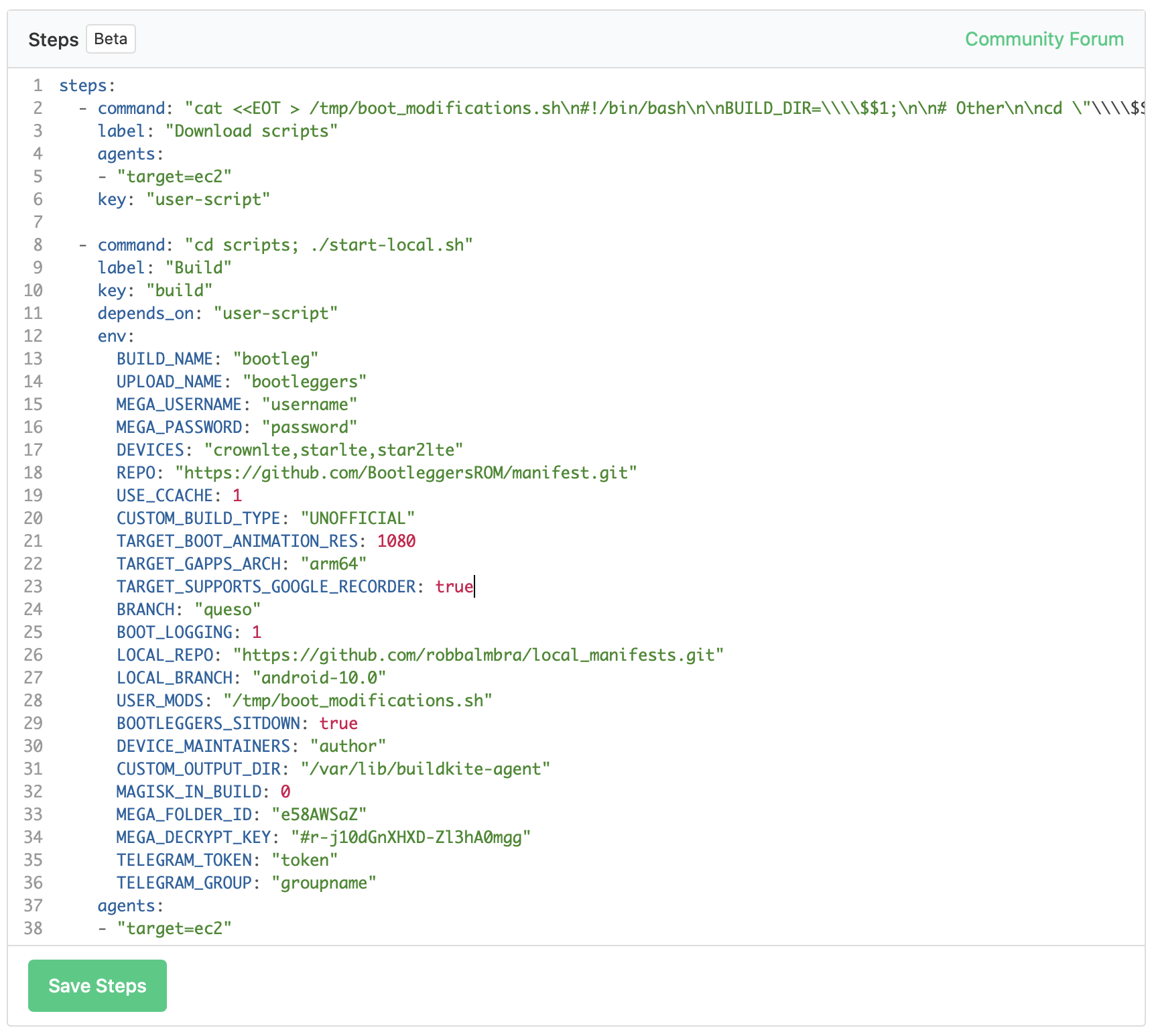Click line number 23 in the gutter

tap(34, 587)
